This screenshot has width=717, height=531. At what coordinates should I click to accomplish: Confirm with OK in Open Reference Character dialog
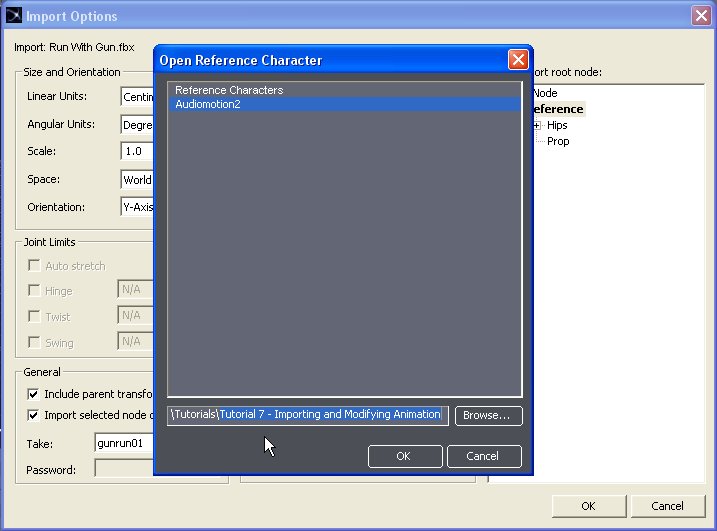pyautogui.click(x=405, y=456)
